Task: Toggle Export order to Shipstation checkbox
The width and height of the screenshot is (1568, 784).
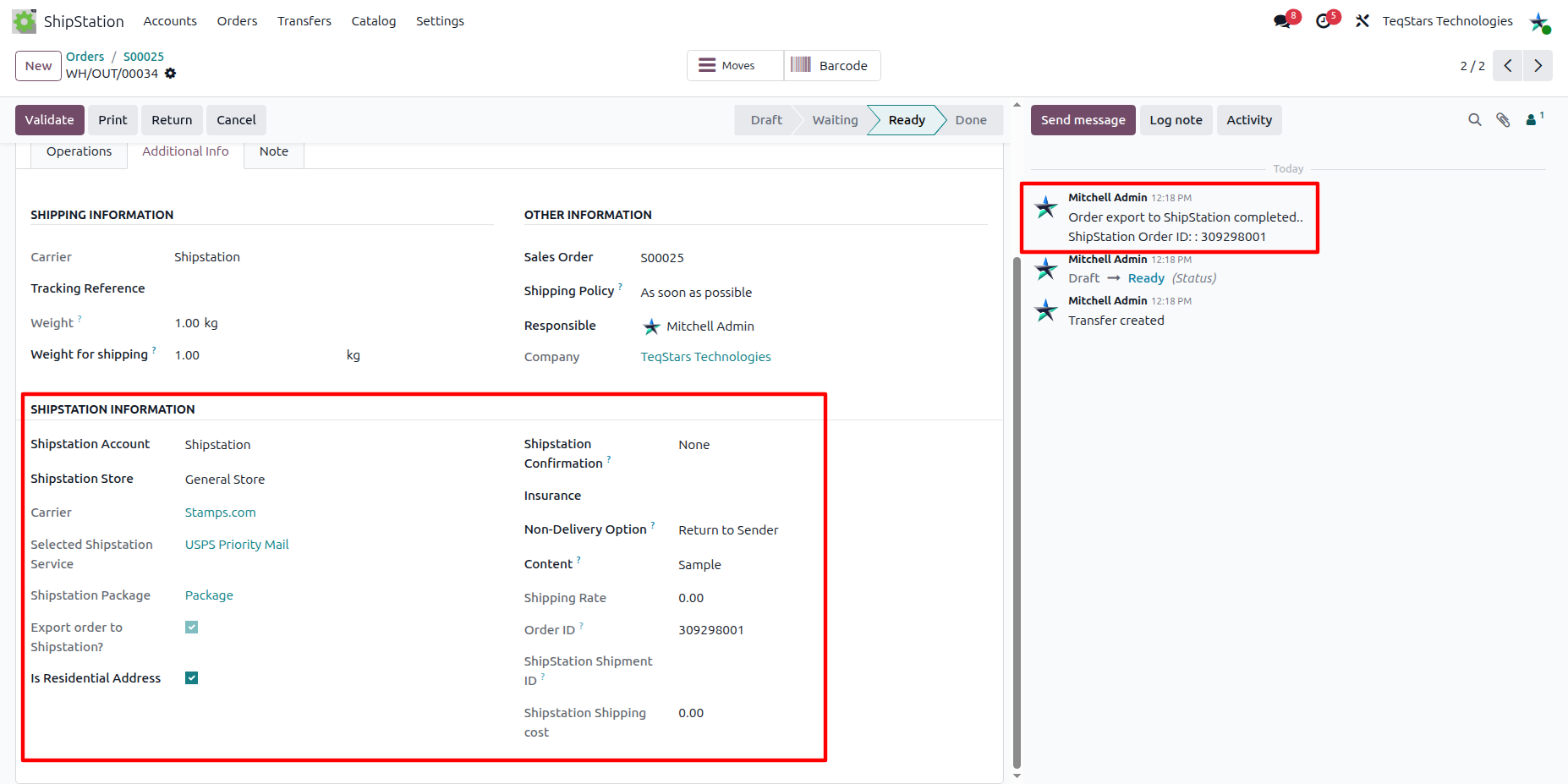Action: pos(192,628)
